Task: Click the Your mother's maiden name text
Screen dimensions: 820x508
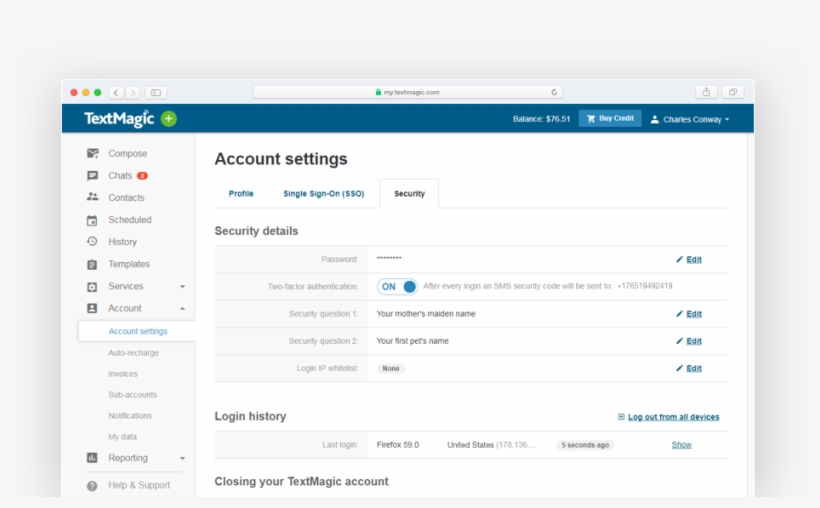Action: pos(426,314)
